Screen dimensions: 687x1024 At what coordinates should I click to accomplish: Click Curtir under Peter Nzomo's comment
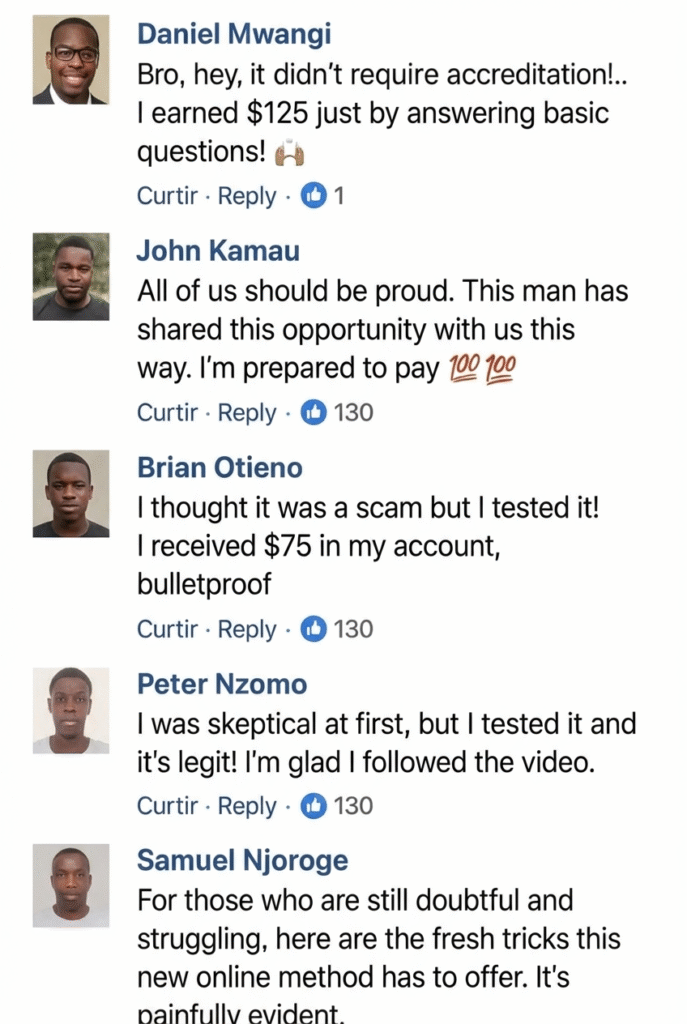[167, 806]
